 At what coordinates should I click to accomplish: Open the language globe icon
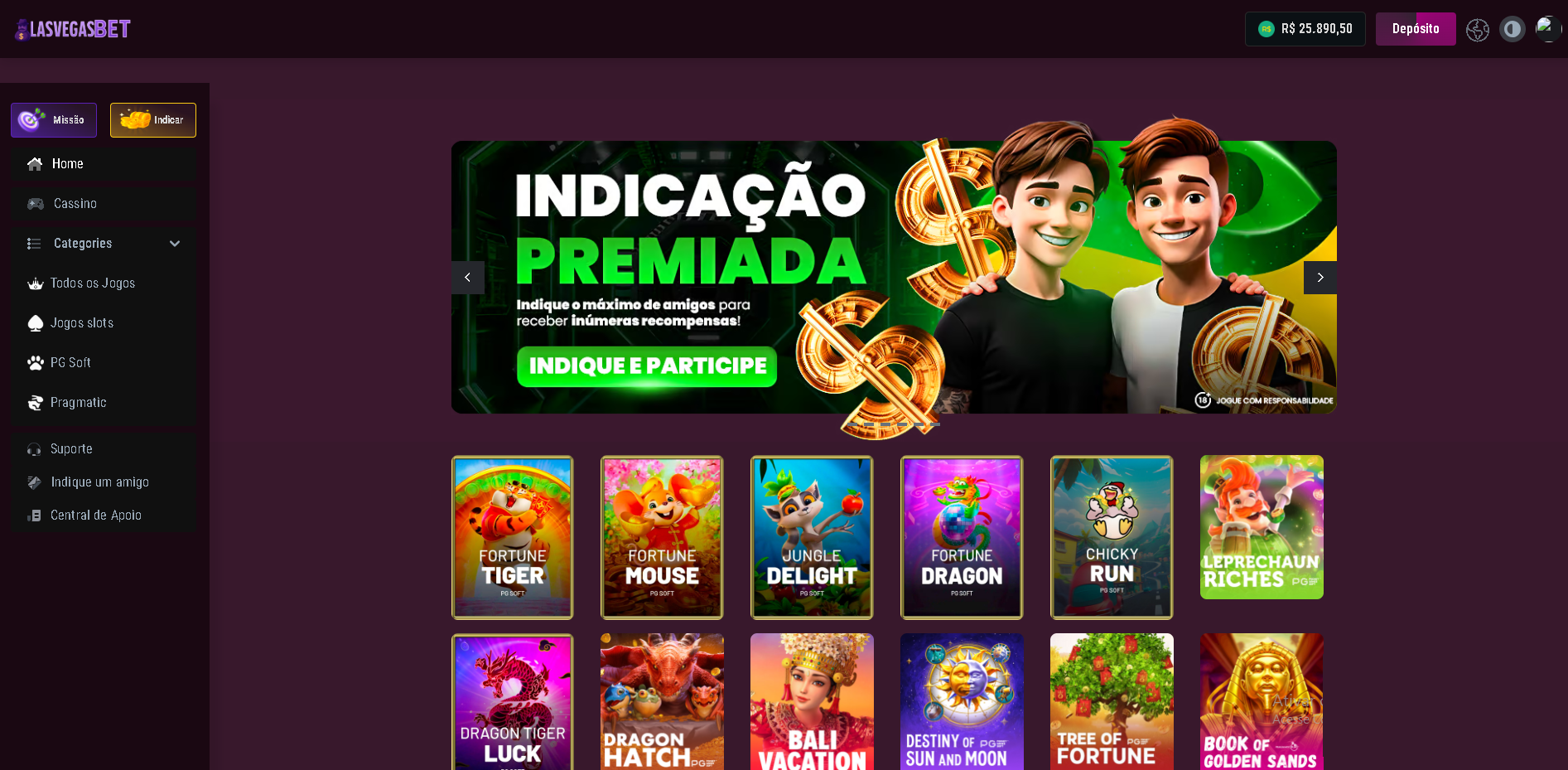[1478, 30]
